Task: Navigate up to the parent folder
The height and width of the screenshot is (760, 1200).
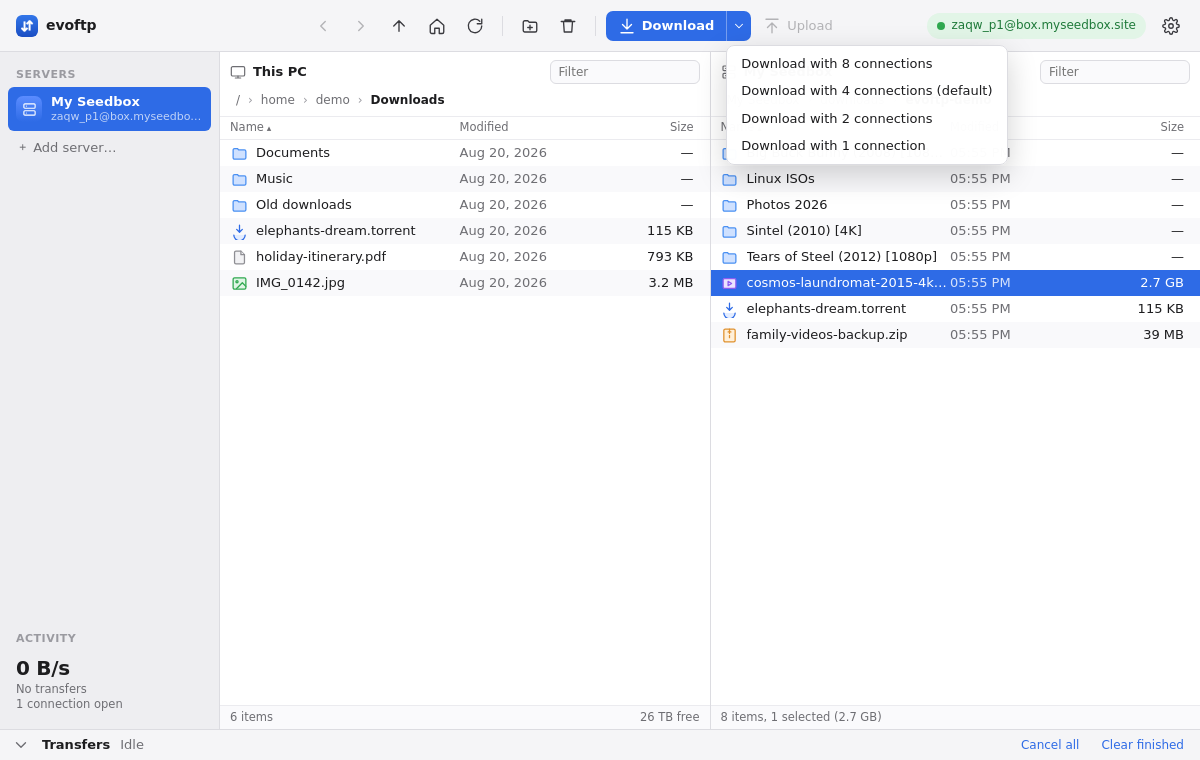Action: pyautogui.click(x=399, y=26)
